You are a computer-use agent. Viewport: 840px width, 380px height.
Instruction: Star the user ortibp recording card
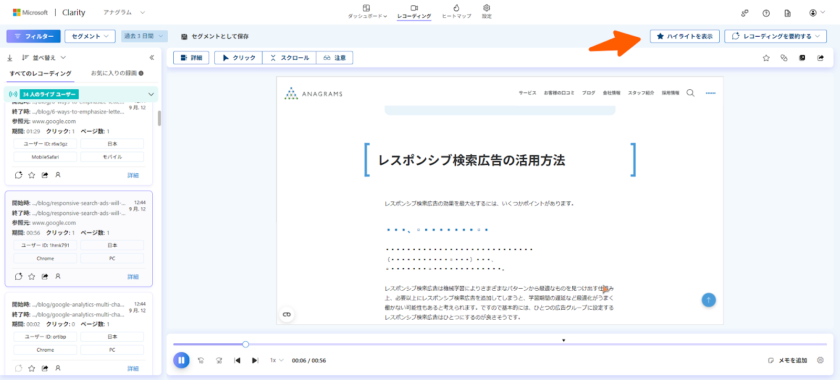point(32,368)
